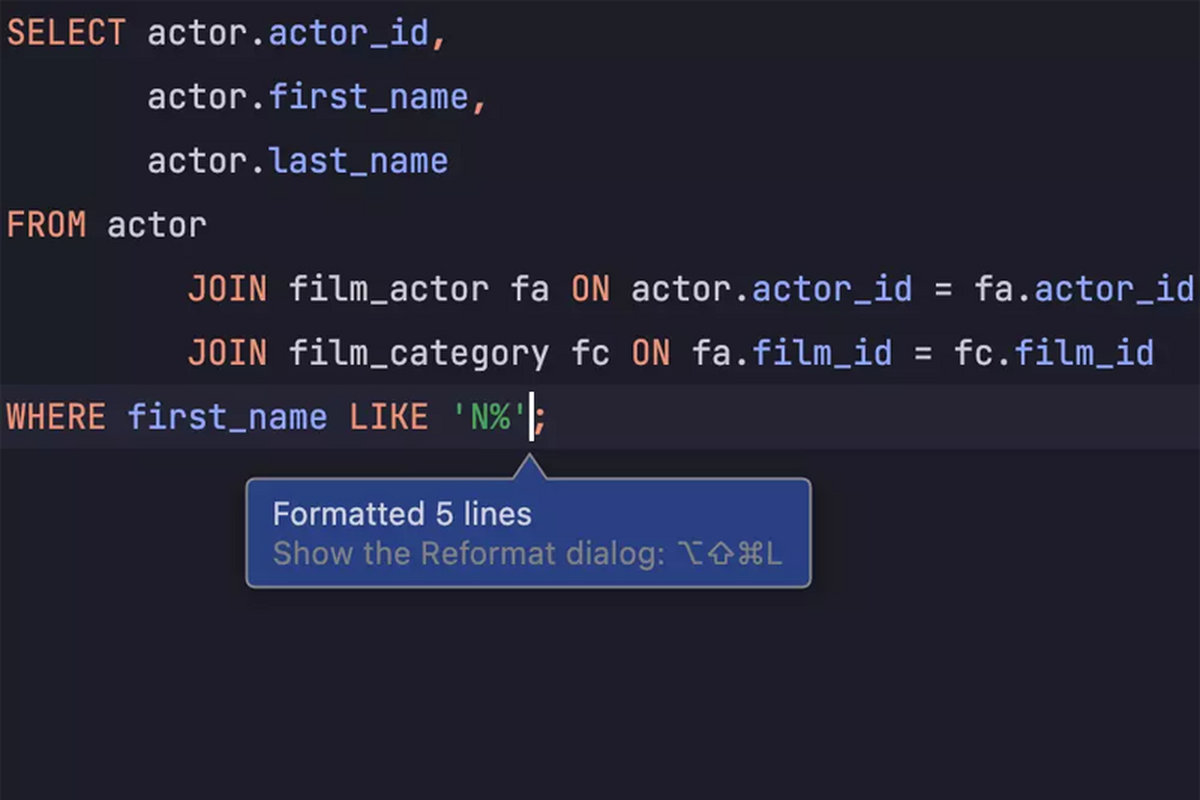The height and width of the screenshot is (800, 1200).
Task: Click fa.actor_id at end of first join
Action: [1084, 289]
